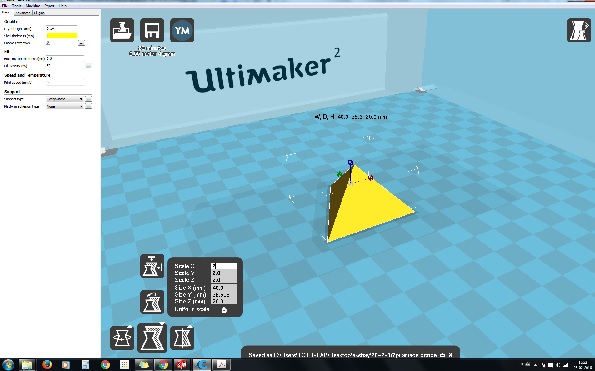Click the Layer height input field
Viewport: 595px width, 371px height.
pos(61,28)
